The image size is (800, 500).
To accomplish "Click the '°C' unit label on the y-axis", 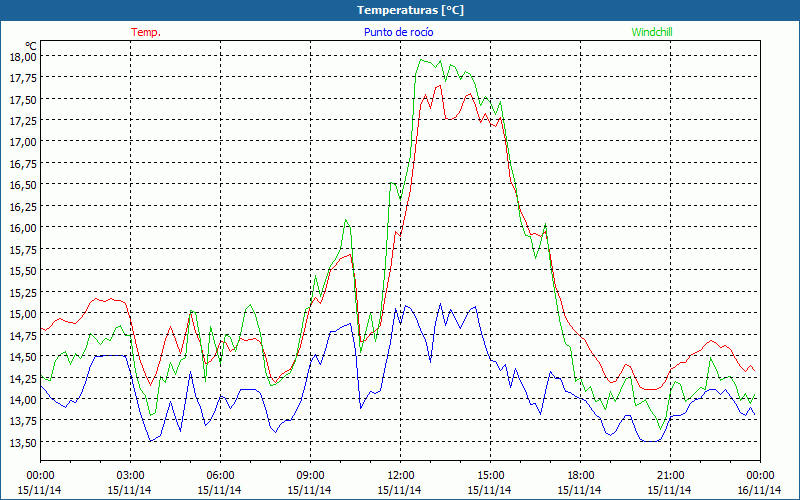I will (31, 46).
